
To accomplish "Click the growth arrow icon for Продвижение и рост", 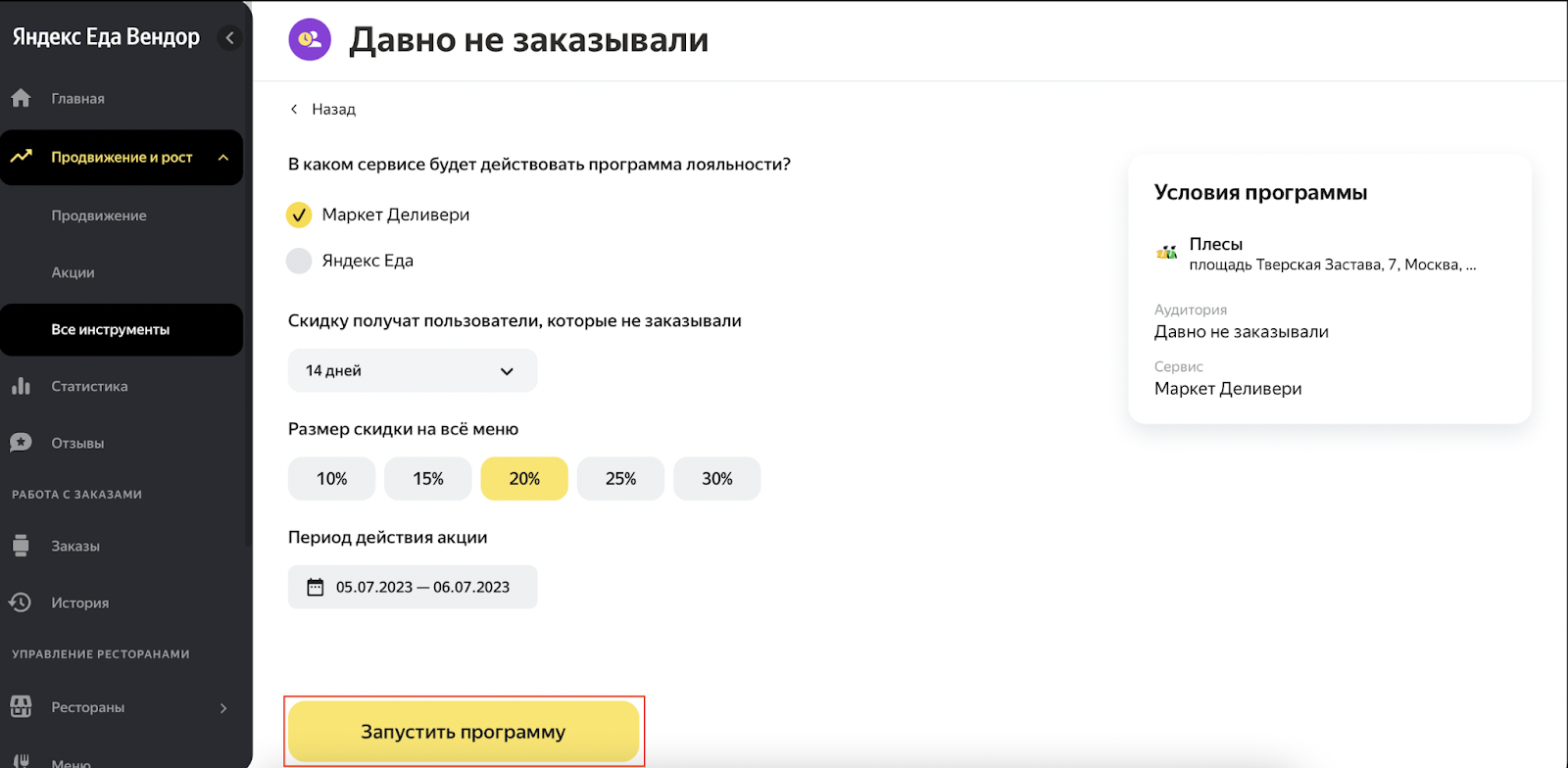I will 22,157.
